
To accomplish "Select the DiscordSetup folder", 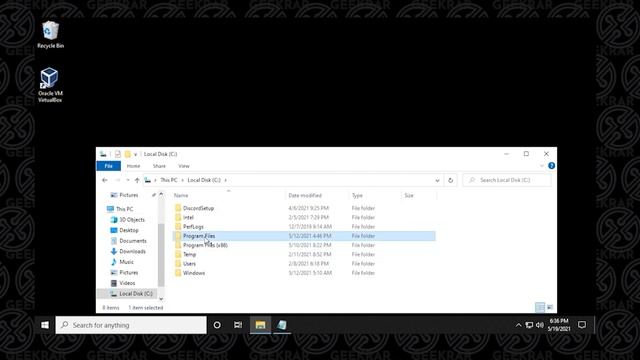I will [x=198, y=208].
